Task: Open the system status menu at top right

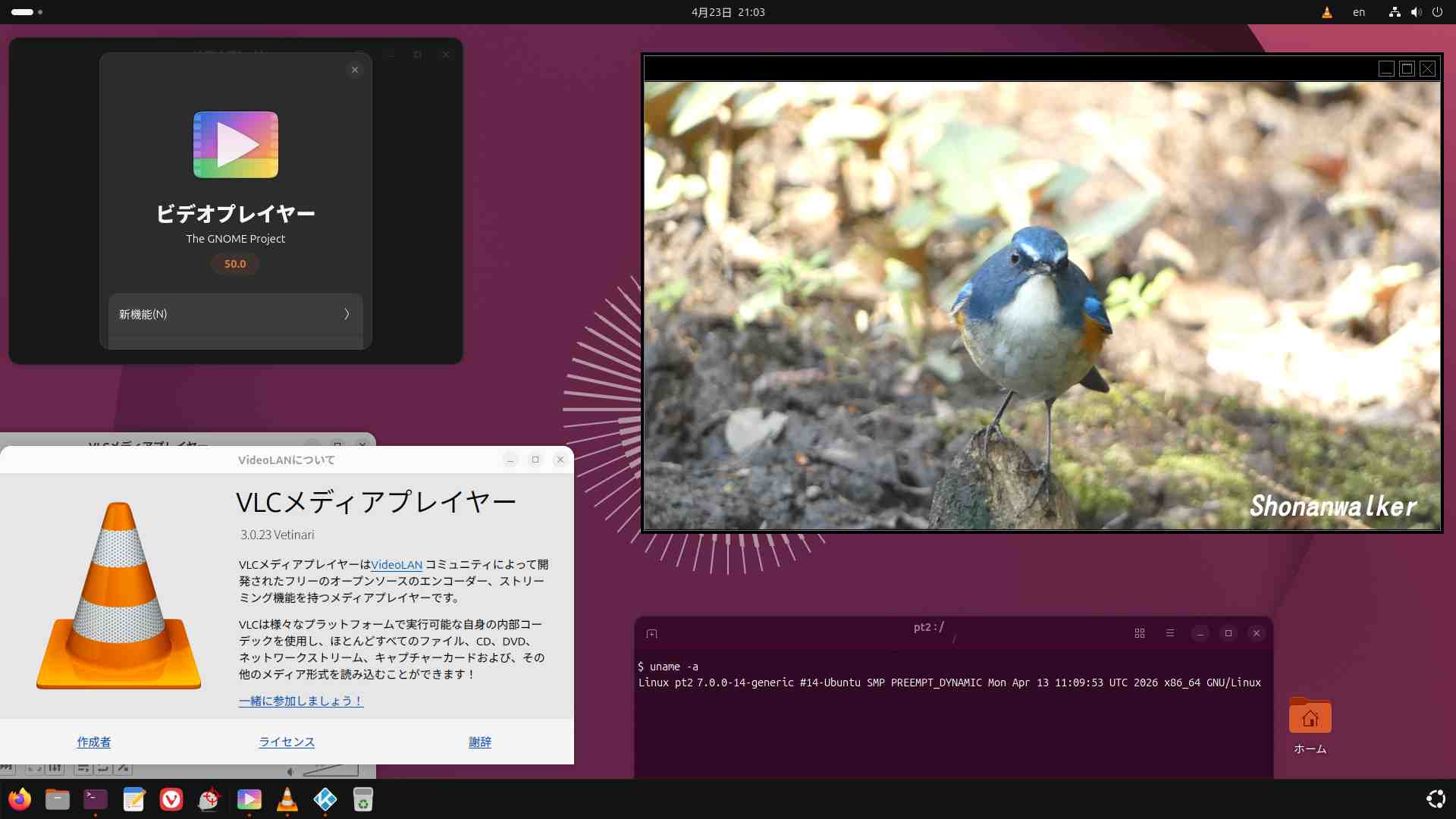Action: pyautogui.click(x=1415, y=12)
